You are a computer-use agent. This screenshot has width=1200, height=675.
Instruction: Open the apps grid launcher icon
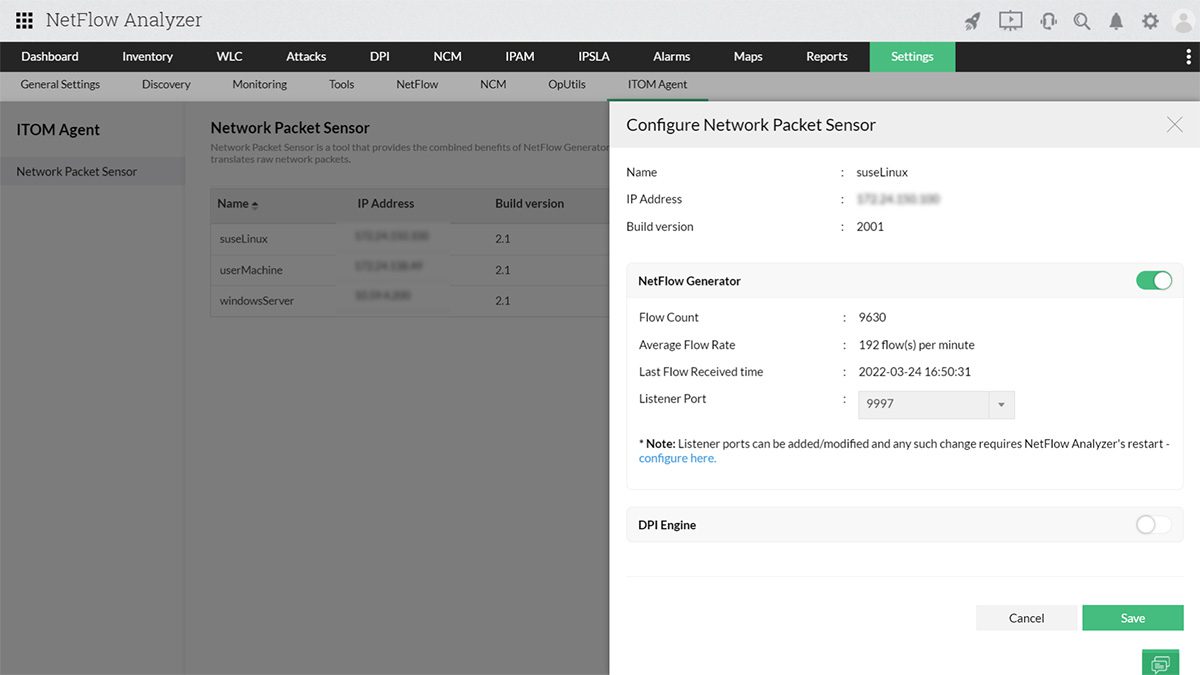pyautogui.click(x=25, y=20)
